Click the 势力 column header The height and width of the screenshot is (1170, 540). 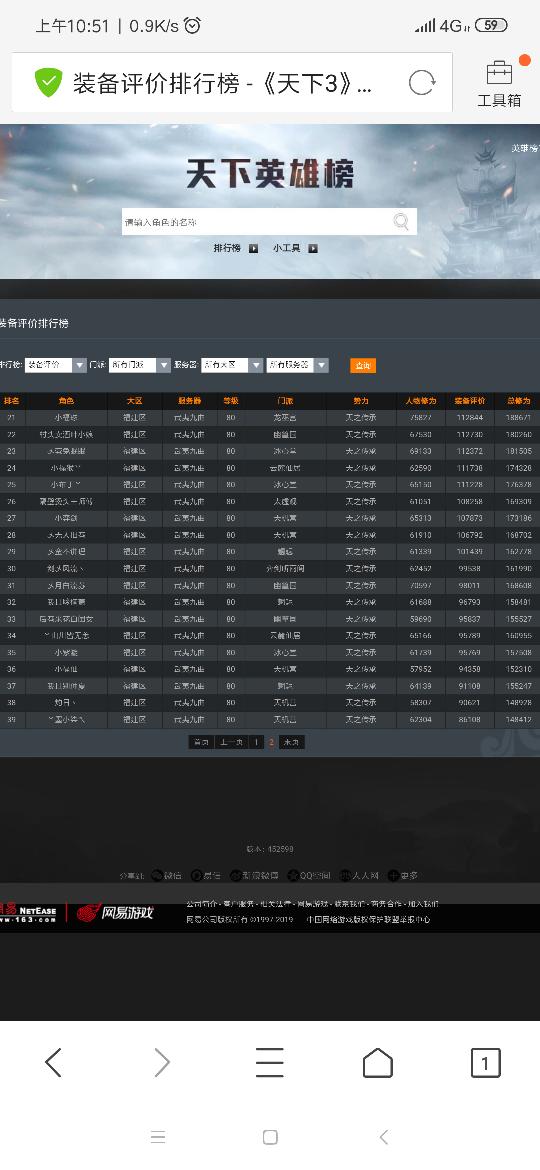tap(361, 401)
